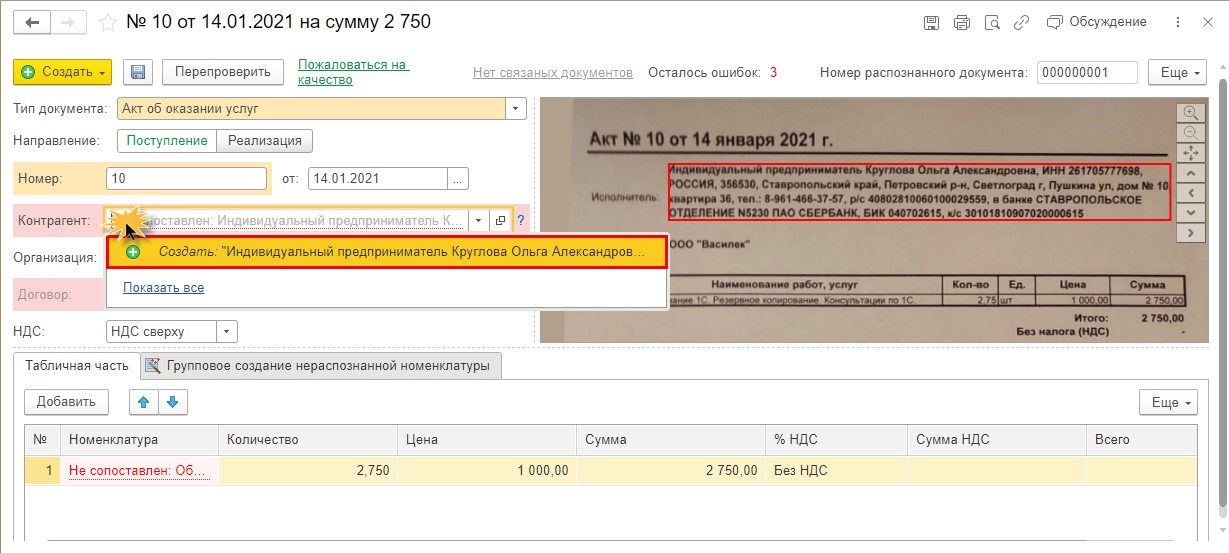Move scanned image left
1229x553 pixels.
click(1190, 192)
